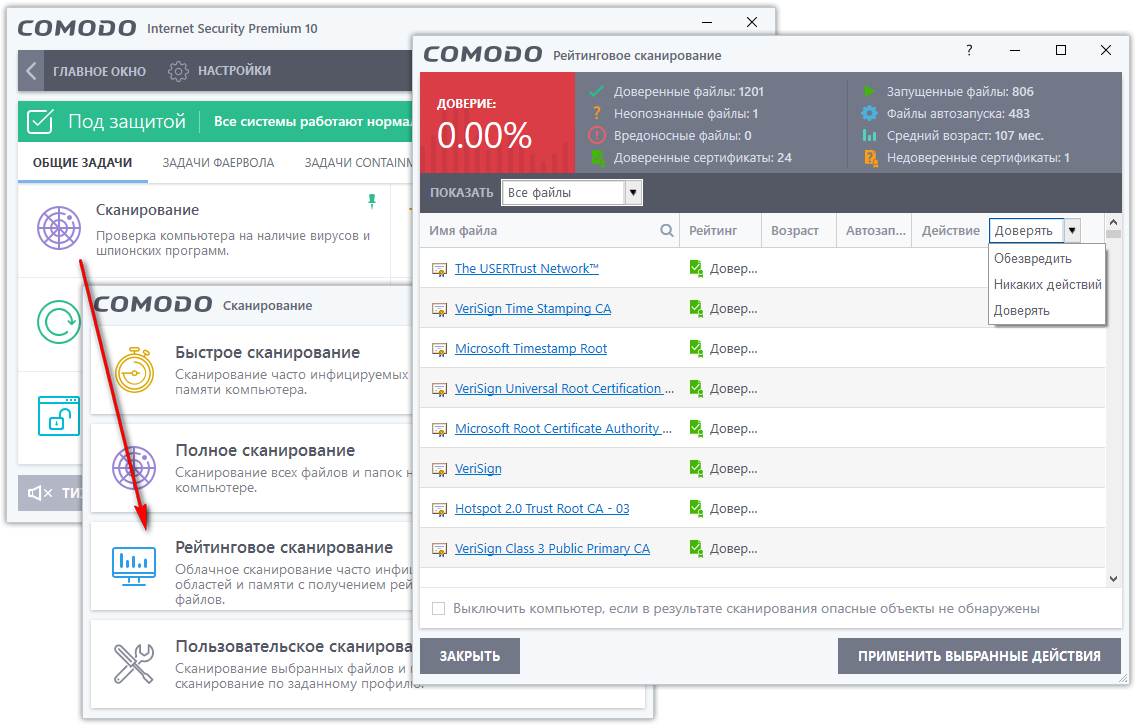The height and width of the screenshot is (726, 1137).
Task: Click the Рейтинговое сканирование monitor chart icon
Action: click(134, 566)
